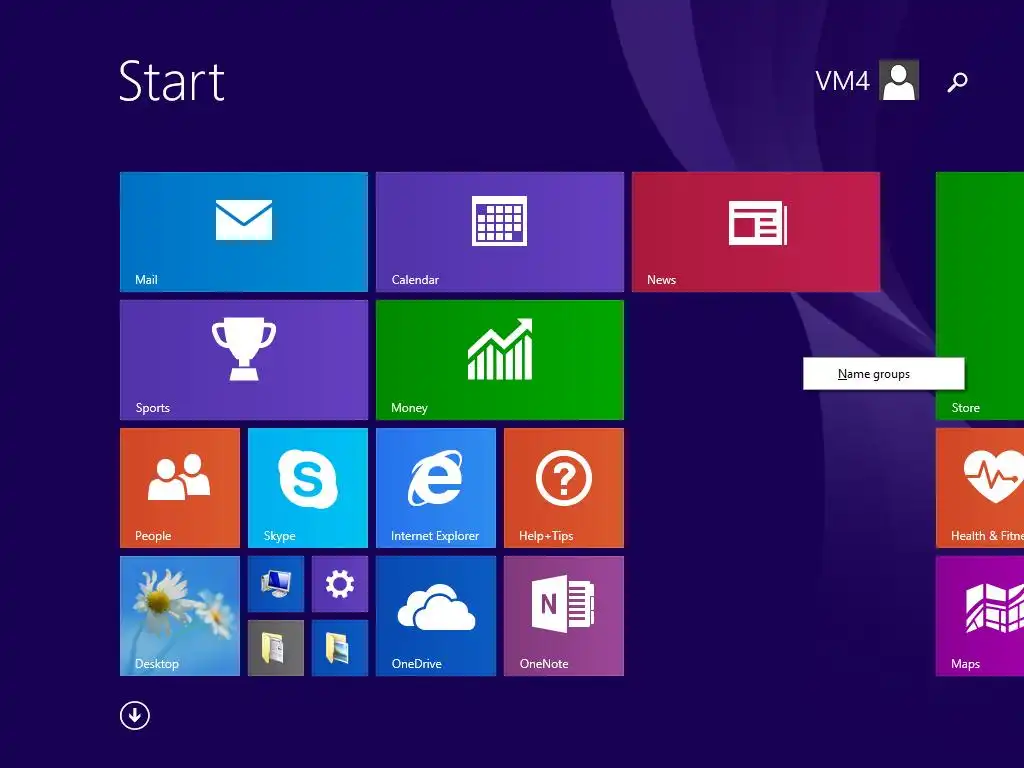Open the People tile
The image size is (1024, 768).
[180, 488]
